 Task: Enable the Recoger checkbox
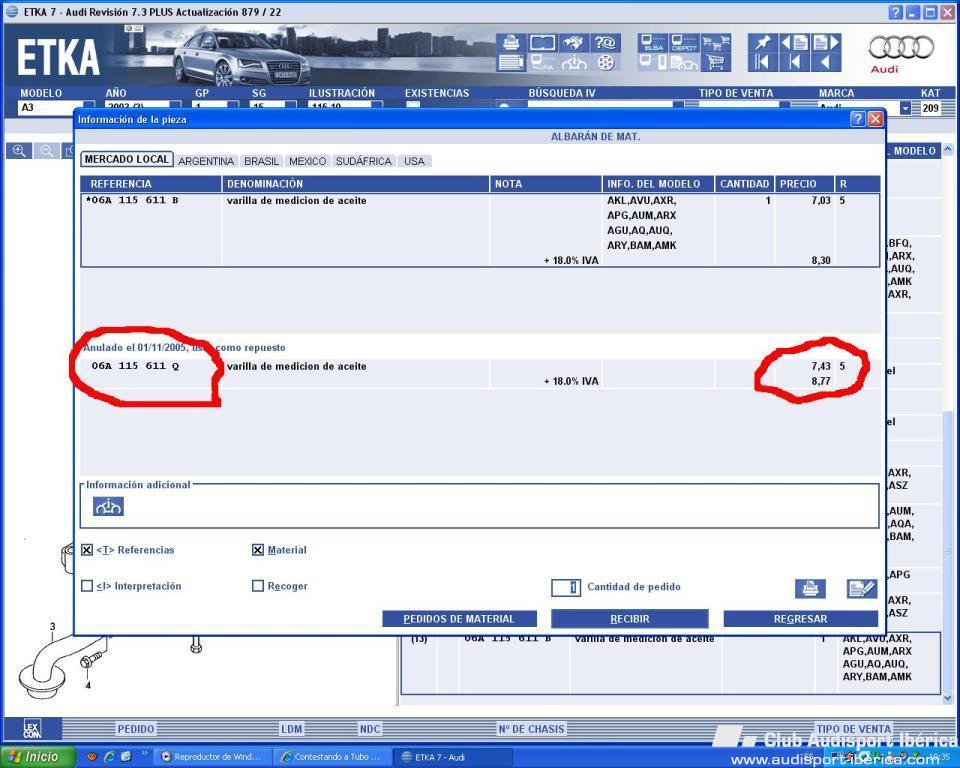(258, 586)
